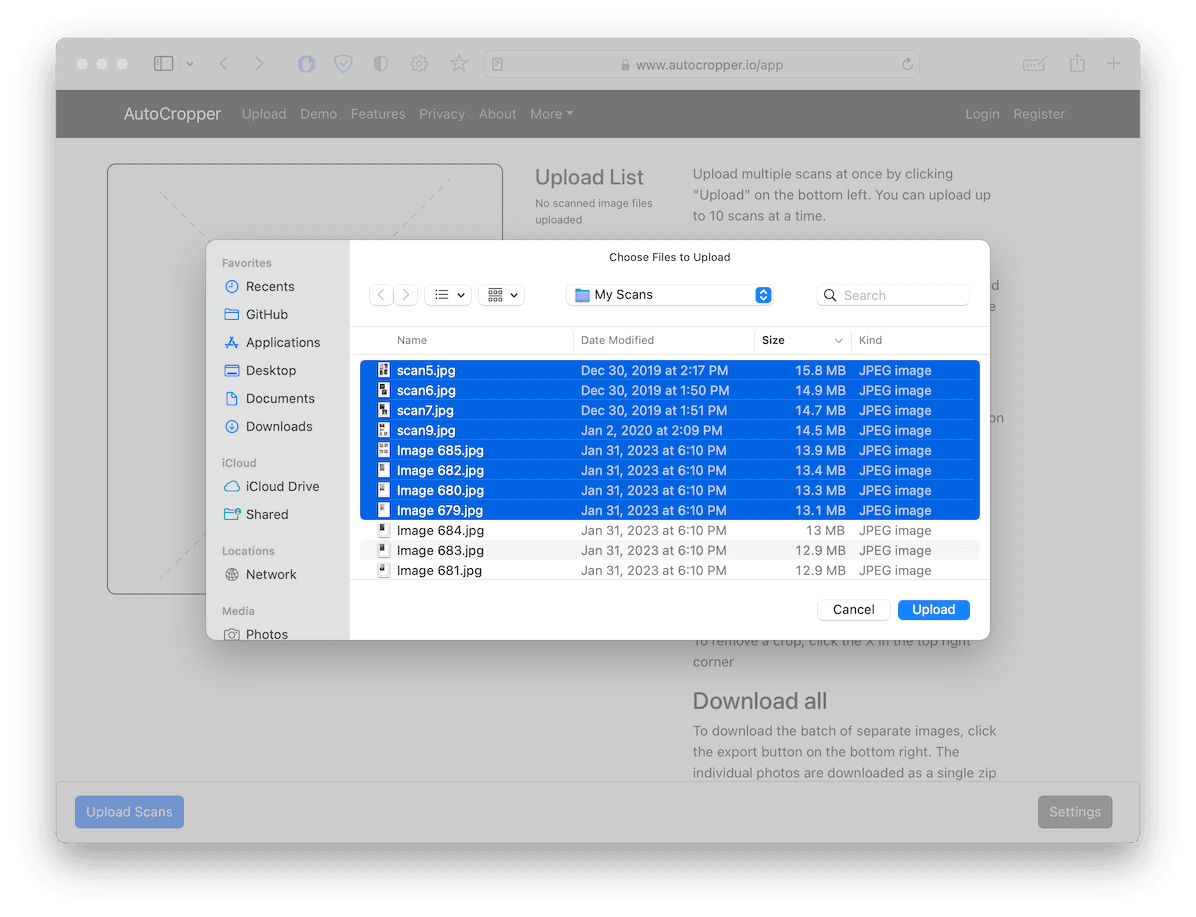
Task: Open the Recents sidebar item
Action: [x=266, y=286]
